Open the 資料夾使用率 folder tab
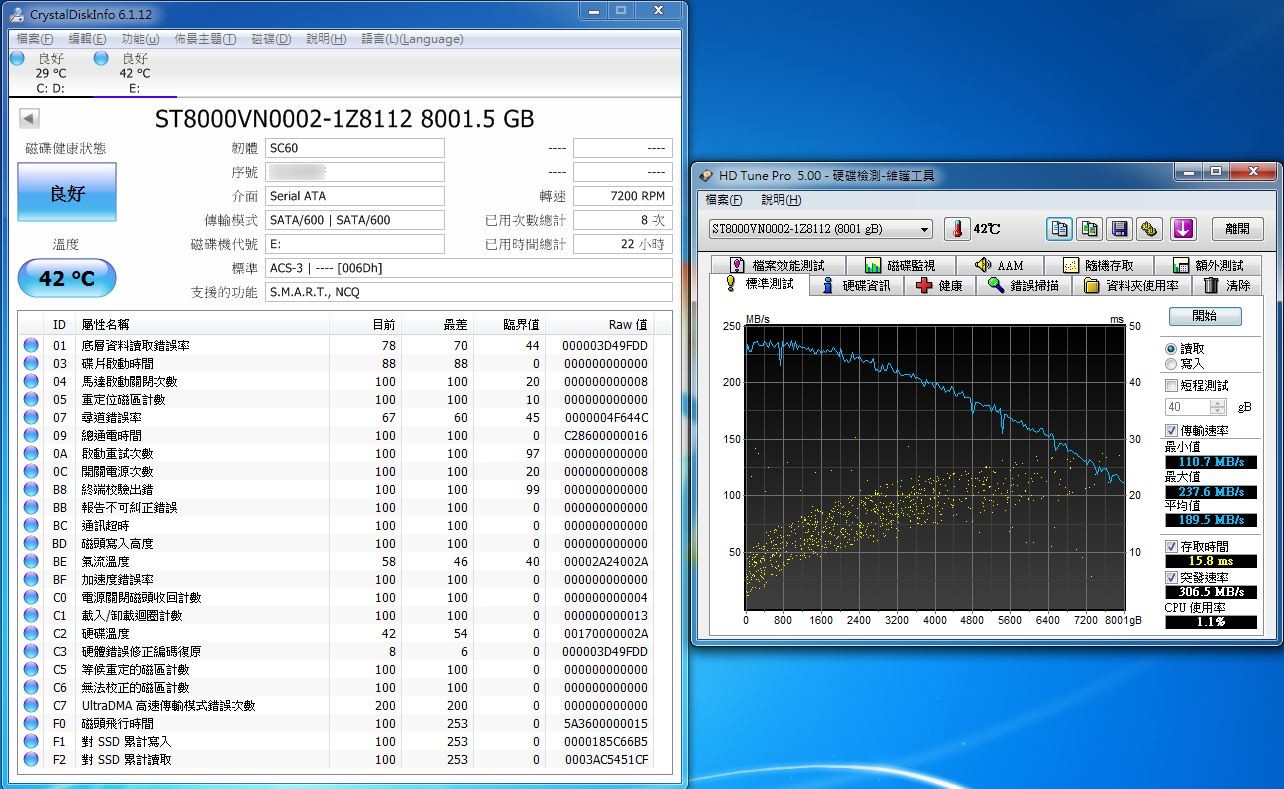This screenshot has height=789, width=1284. (x=1131, y=285)
